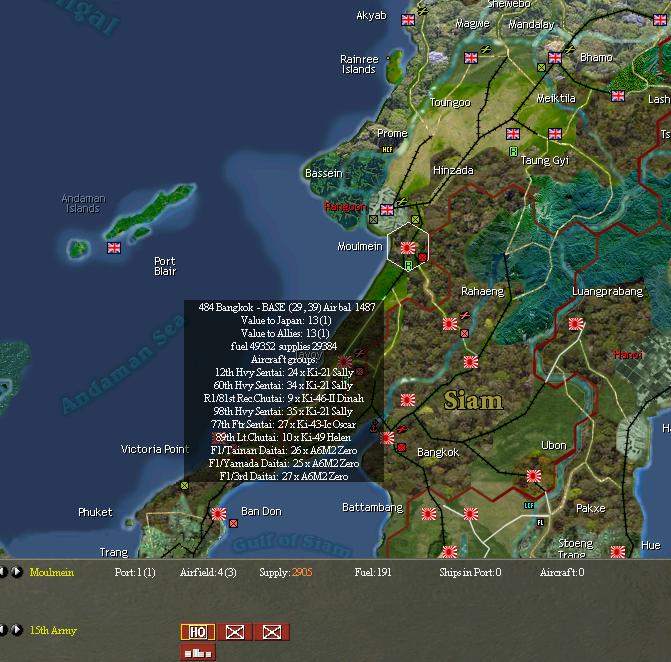Viewport: 671px width, 662px height.
Task: Click the 'Aircraft: 0' readout
Action: (x=562, y=572)
